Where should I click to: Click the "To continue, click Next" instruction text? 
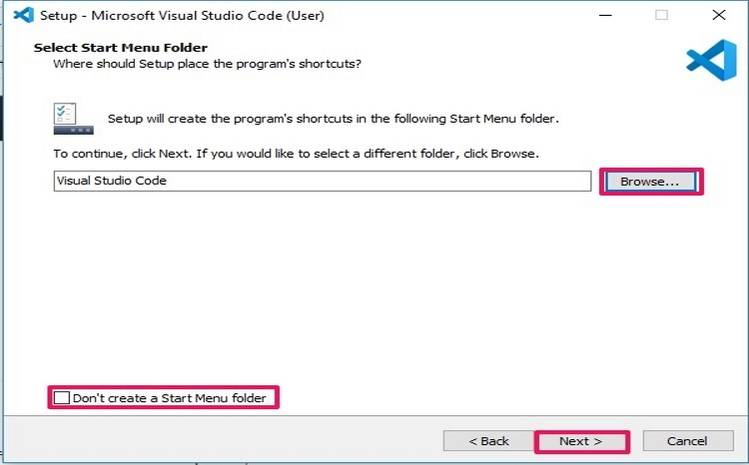pyautogui.click(x=295, y=154)
